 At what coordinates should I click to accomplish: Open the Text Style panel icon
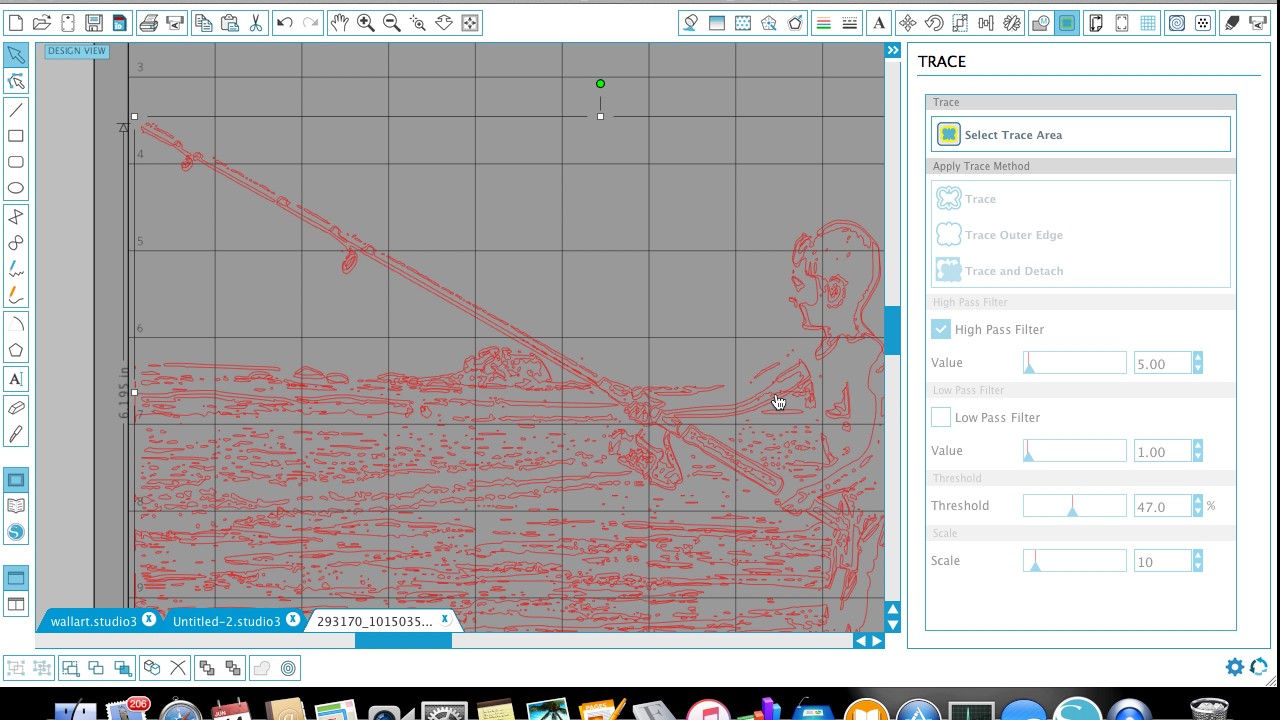[x=879, y=22]
